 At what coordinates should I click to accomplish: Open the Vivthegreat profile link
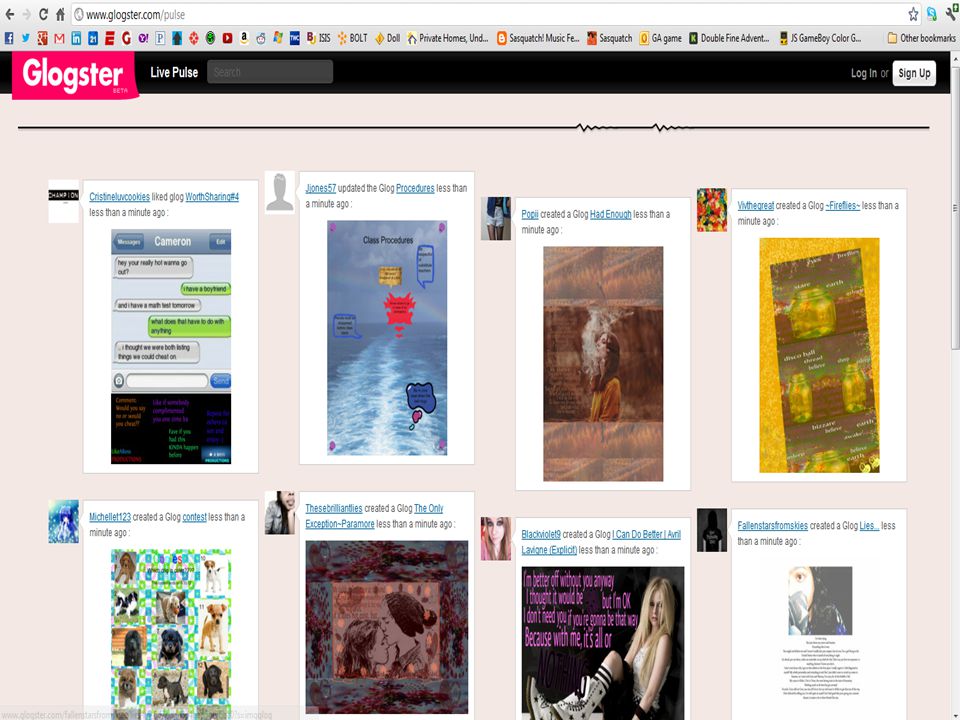pos(756,205)
